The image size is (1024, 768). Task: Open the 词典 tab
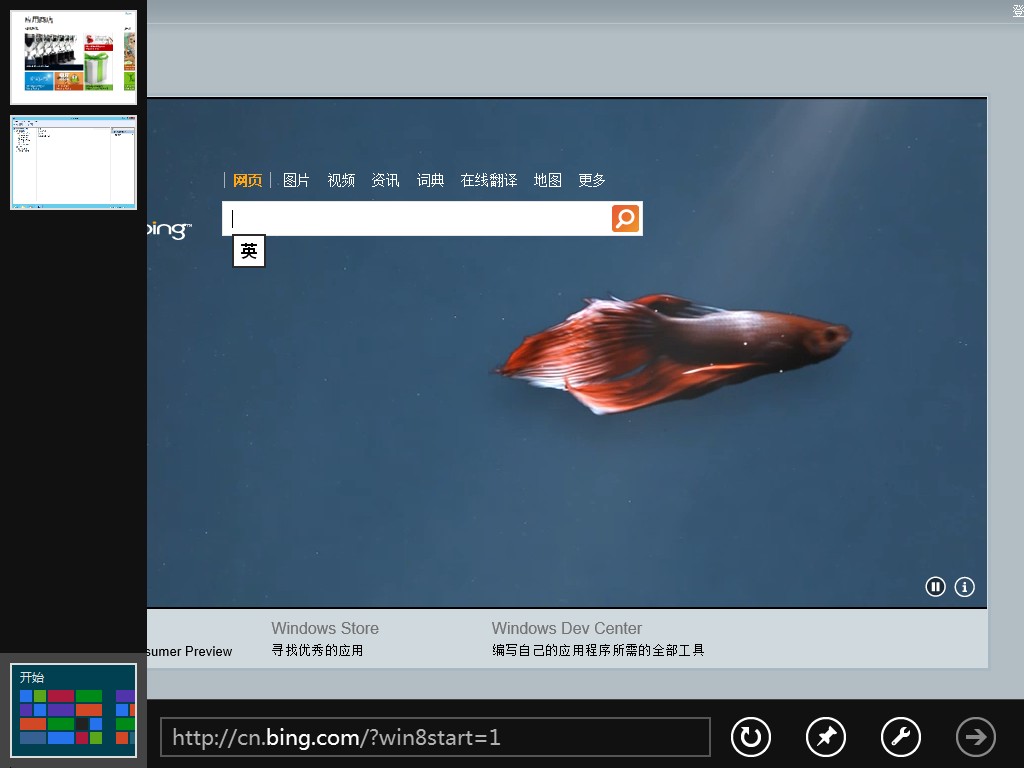(430, 180)
